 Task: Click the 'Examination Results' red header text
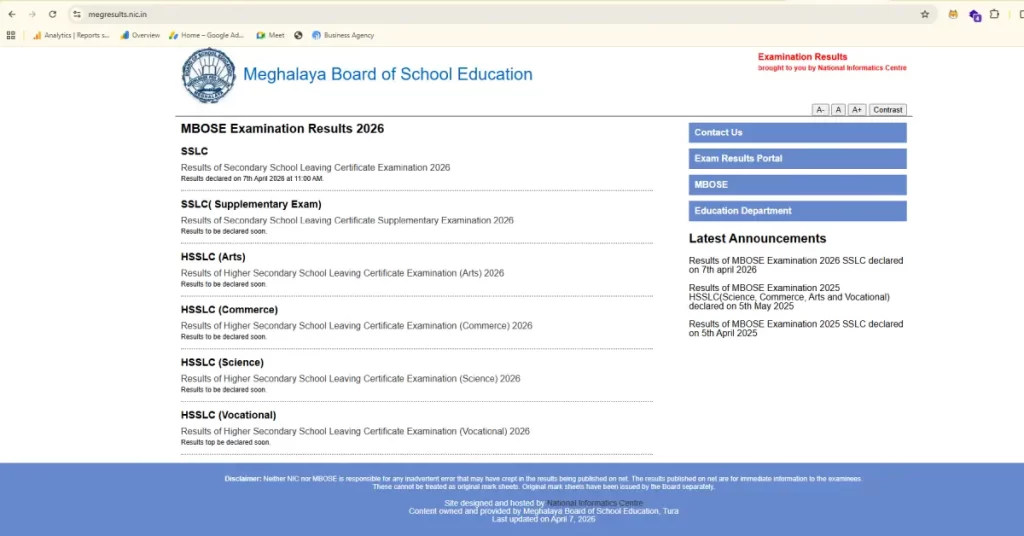click(x=803, y=57)
